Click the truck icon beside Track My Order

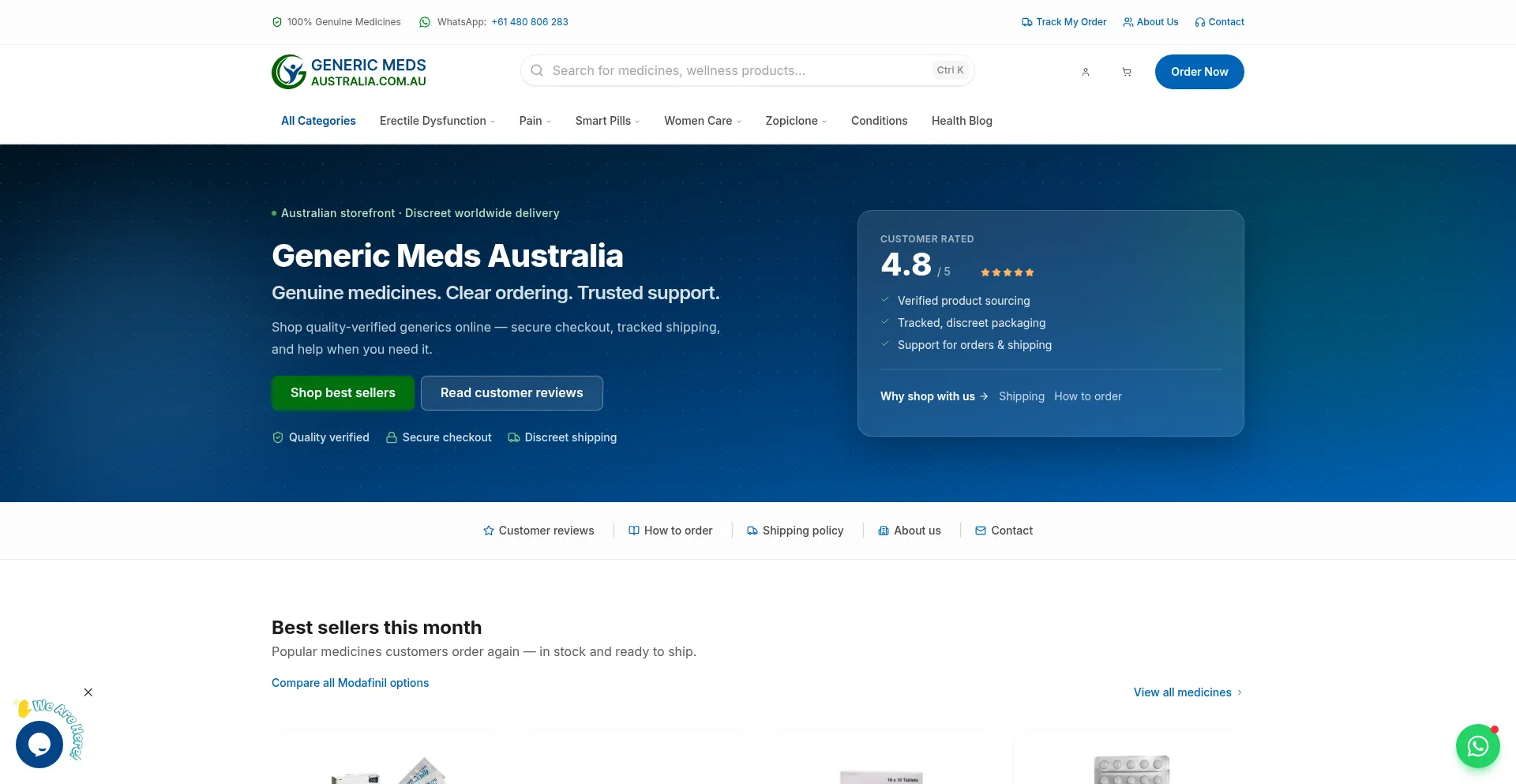click(x=1027, y=22)
